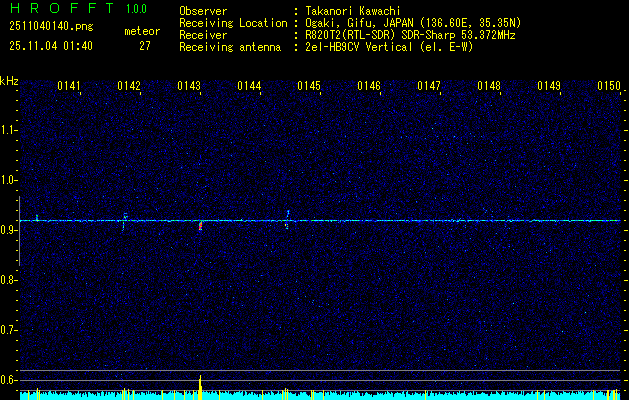Click the Receiving antenna label
Image resolution: width=629 pixels, height=400 pixels.
230,47
